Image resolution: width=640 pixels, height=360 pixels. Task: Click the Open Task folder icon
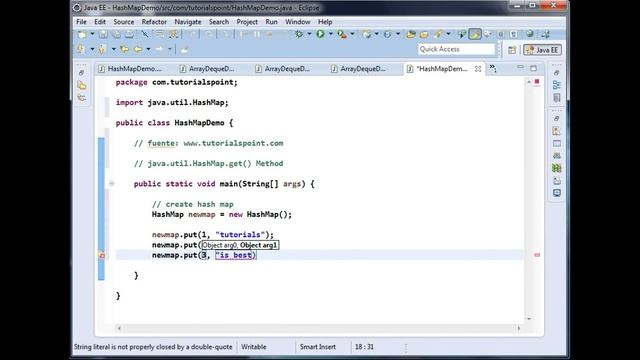coord(424,35)
